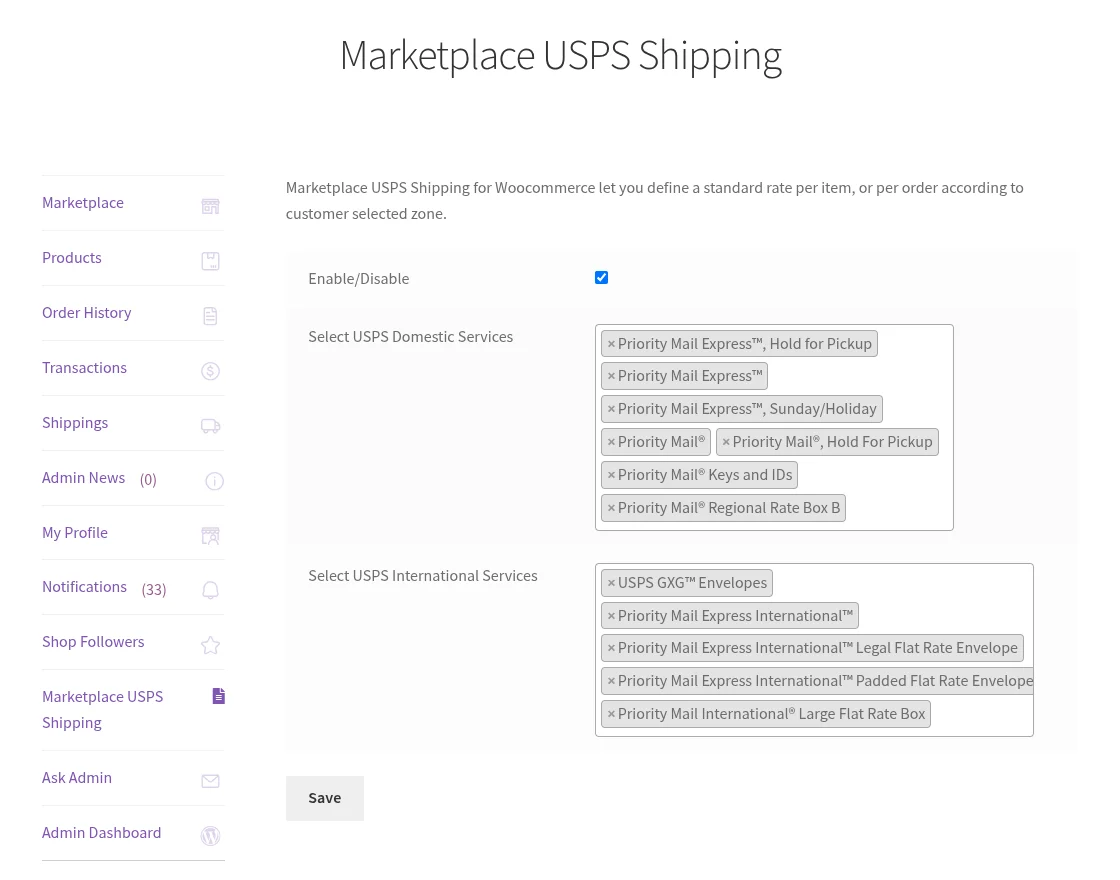Image resolution: width=1120 pixels, height=880 pixels.
Task: Uncheck the Enable/Disable shipping checkbox
Action: pyautogui.click(x=601, y=277)
